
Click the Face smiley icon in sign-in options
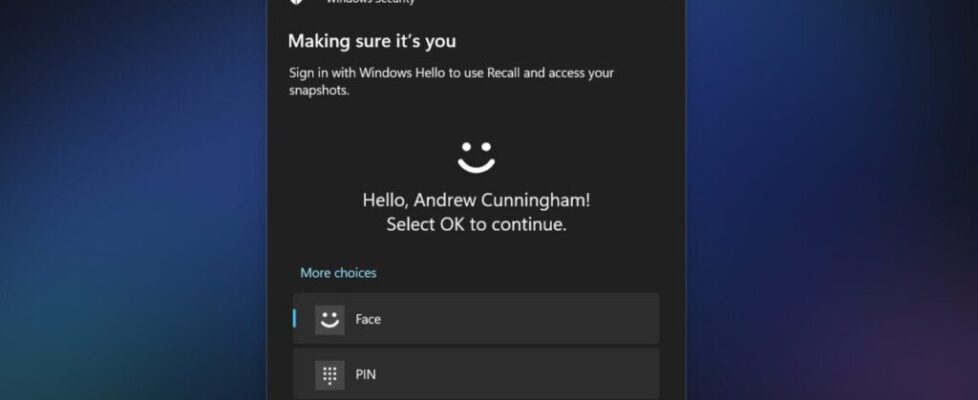coord(329,319)
